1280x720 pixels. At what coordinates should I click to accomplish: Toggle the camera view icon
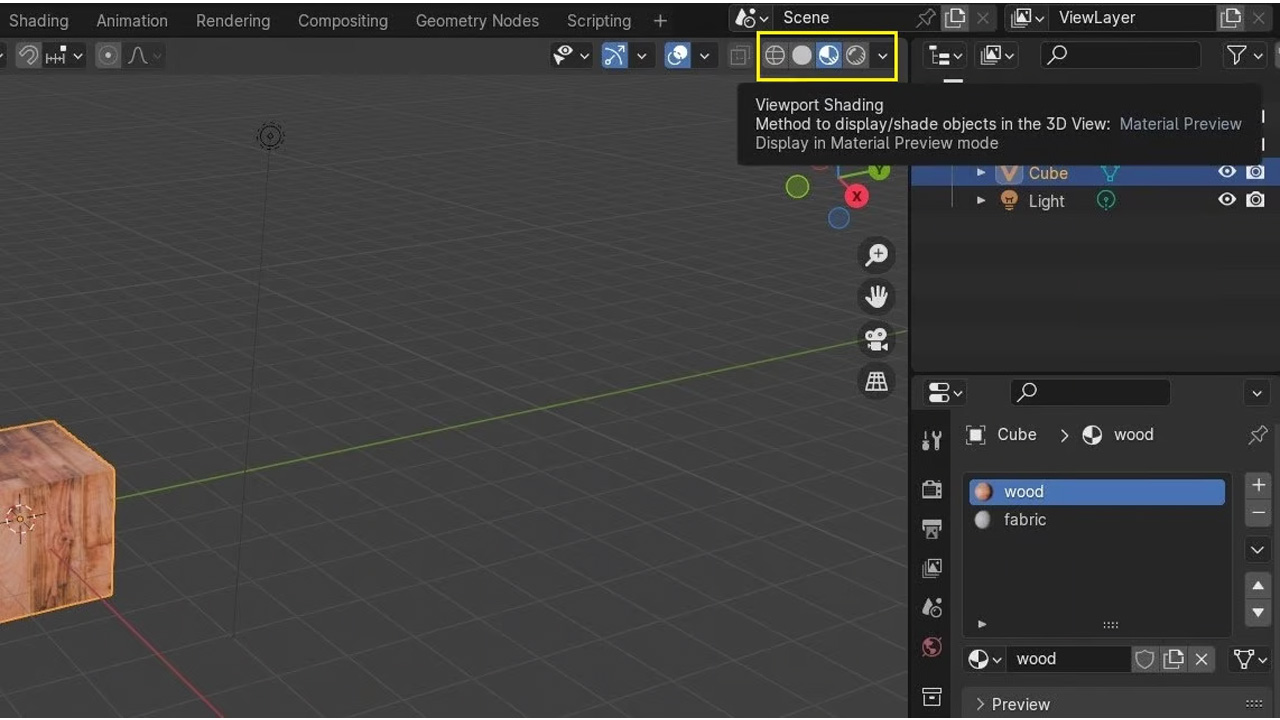pyautogui.click(x=877, y=339)
